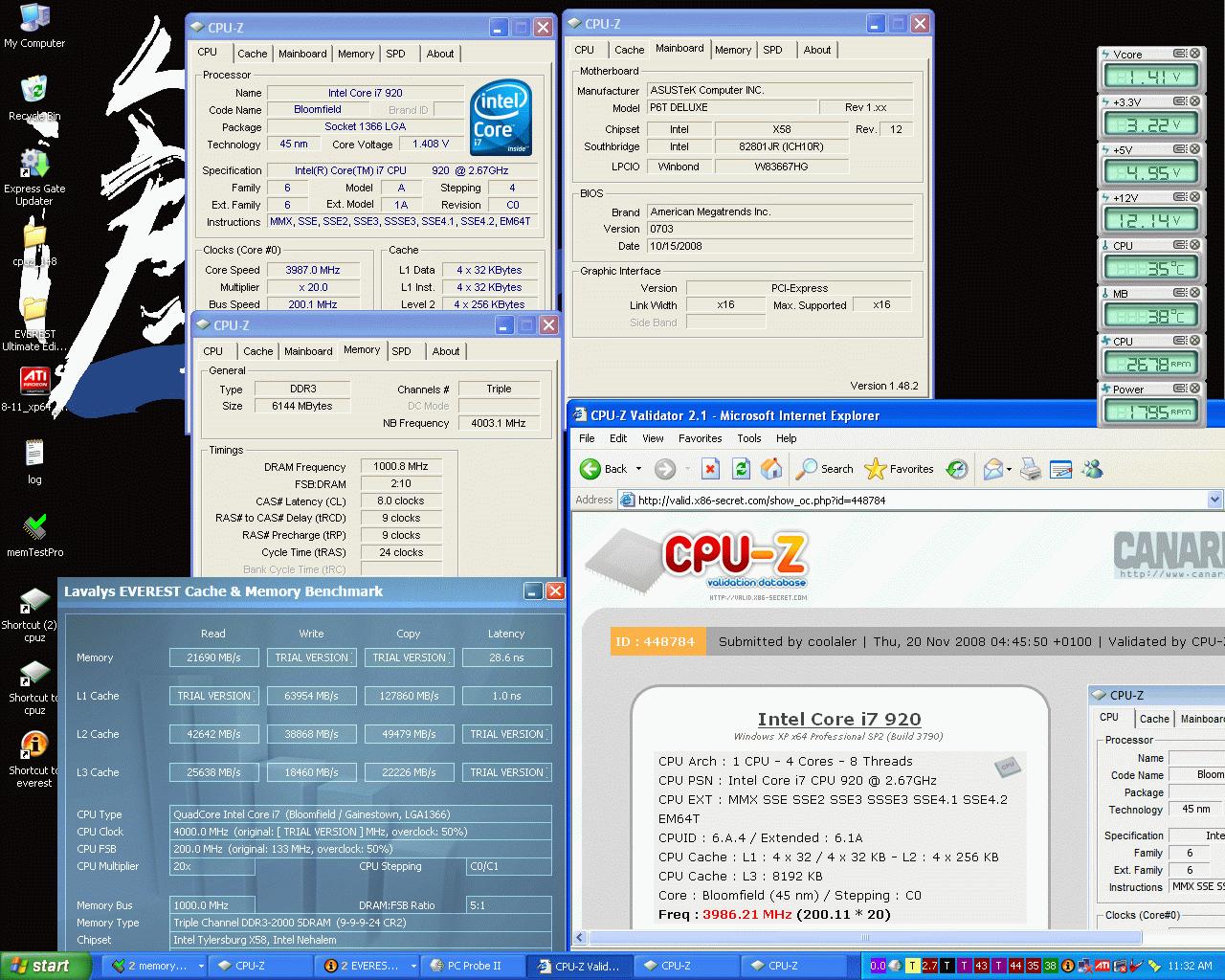Click the Back button in Internet Explorer
The width and height of the screenshot is (1225, 980).
pos(604,469)
